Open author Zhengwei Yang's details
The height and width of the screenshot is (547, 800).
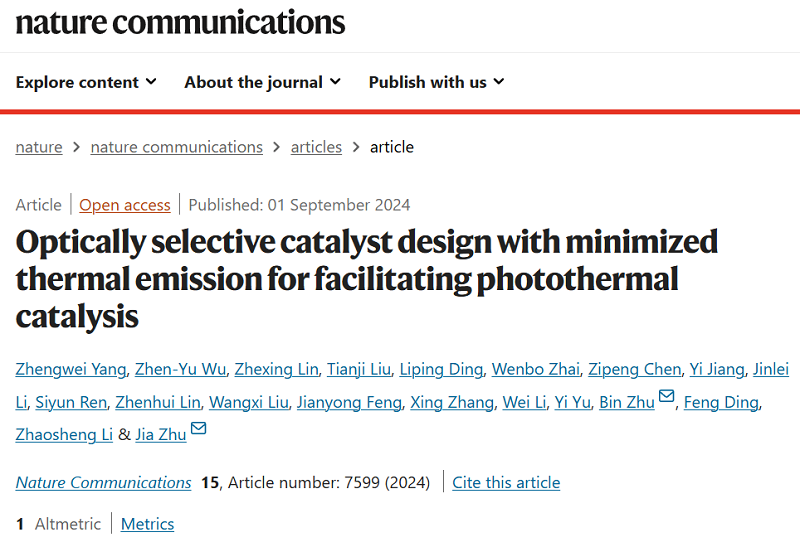tap(71, 370)
